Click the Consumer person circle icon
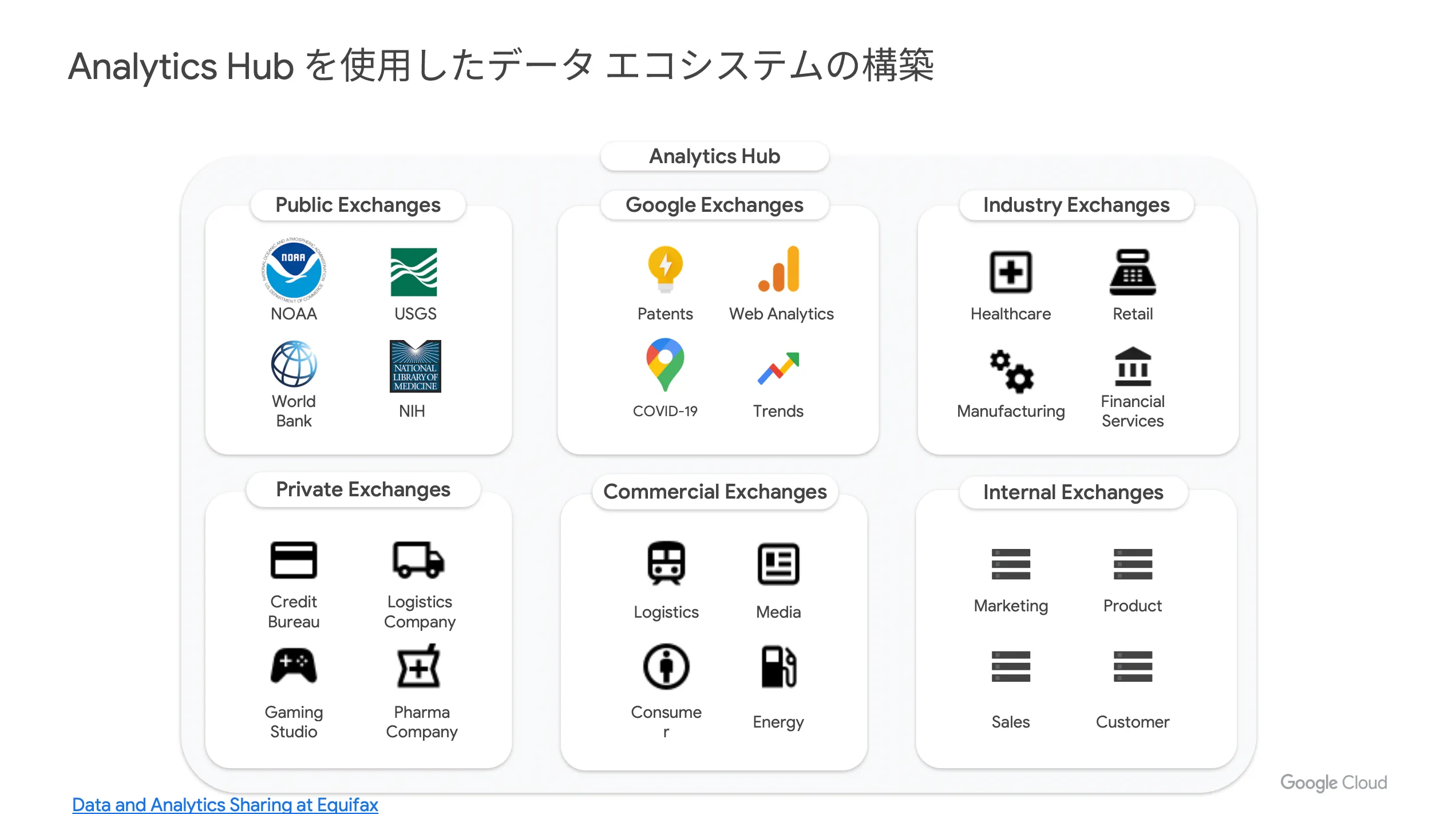Image resolution: width=1456 pixels, height=814 pixels. (x=666, y=666)
